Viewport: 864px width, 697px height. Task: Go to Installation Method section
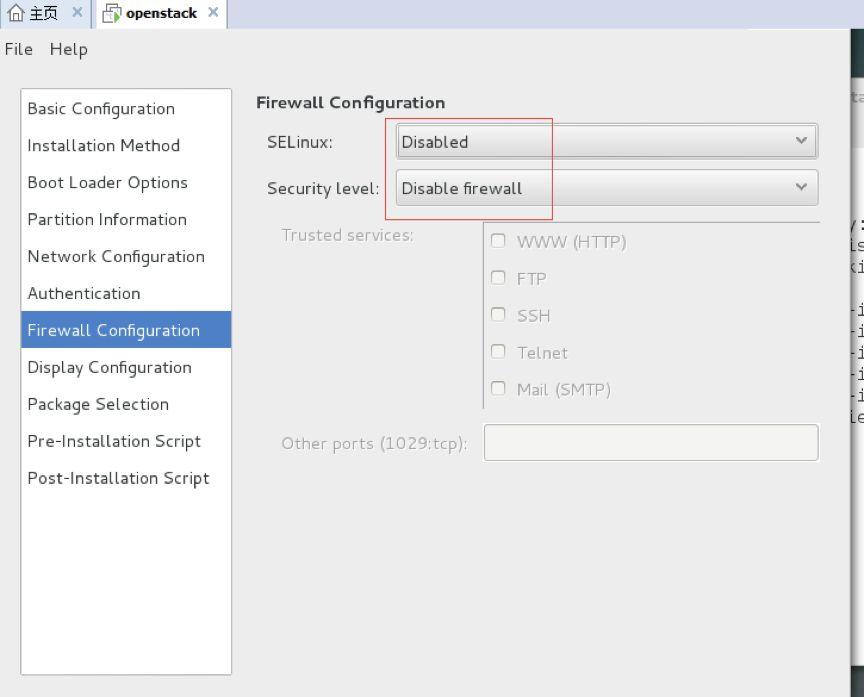pyautogui.click(x=103, y=146)
